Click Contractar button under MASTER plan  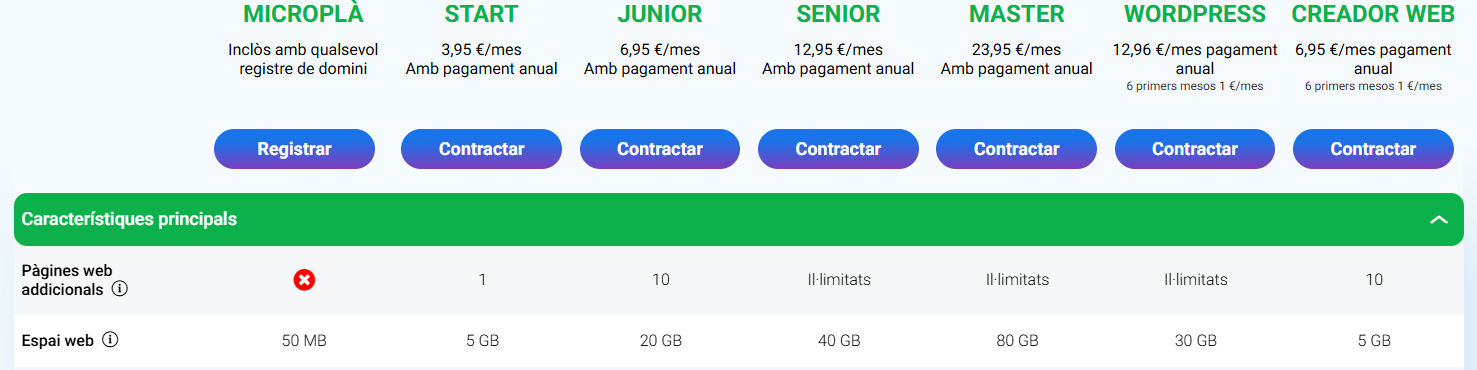pyautogui.click(x=1016, y=149)
